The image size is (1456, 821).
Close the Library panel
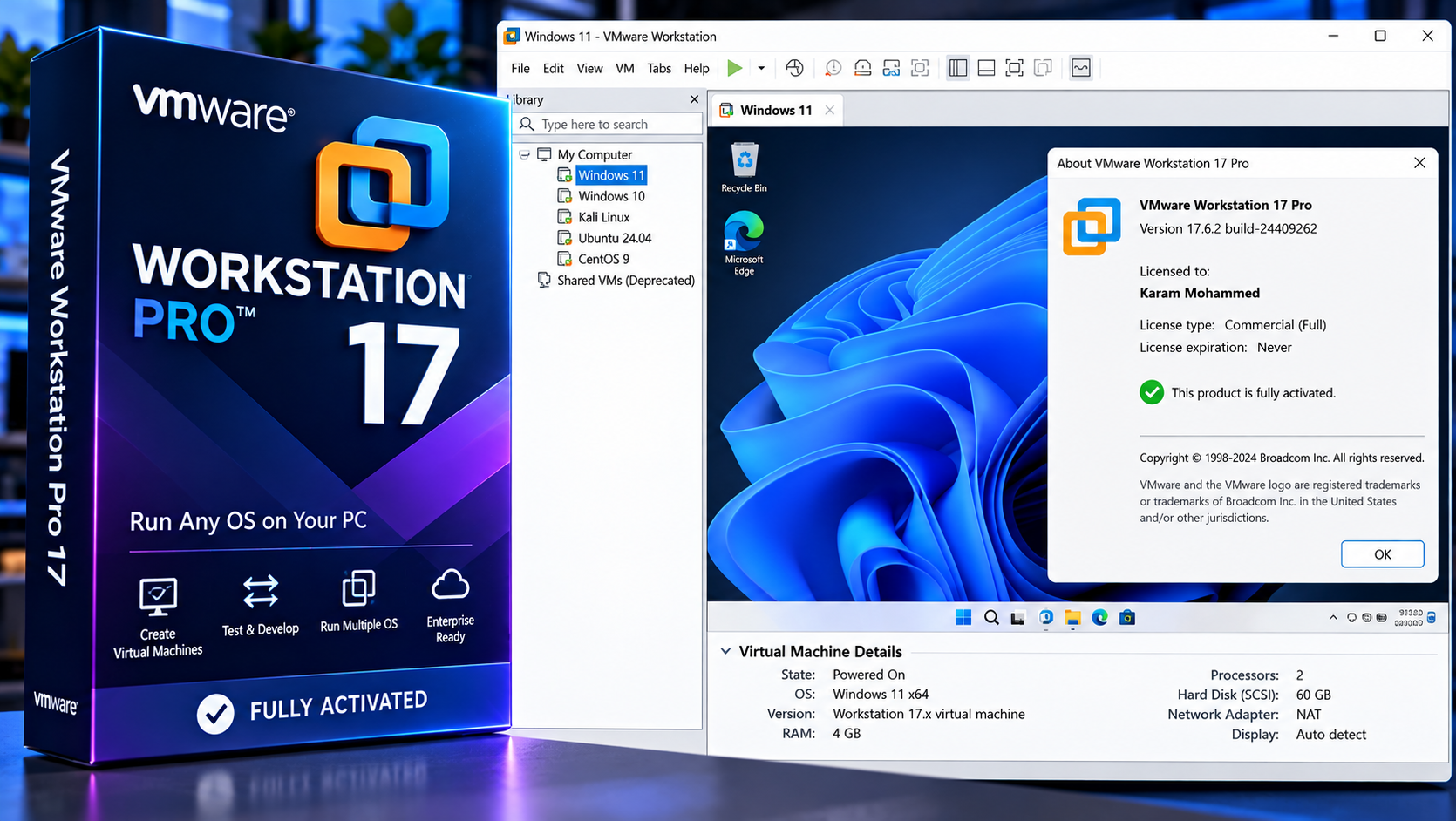[694, 99]
